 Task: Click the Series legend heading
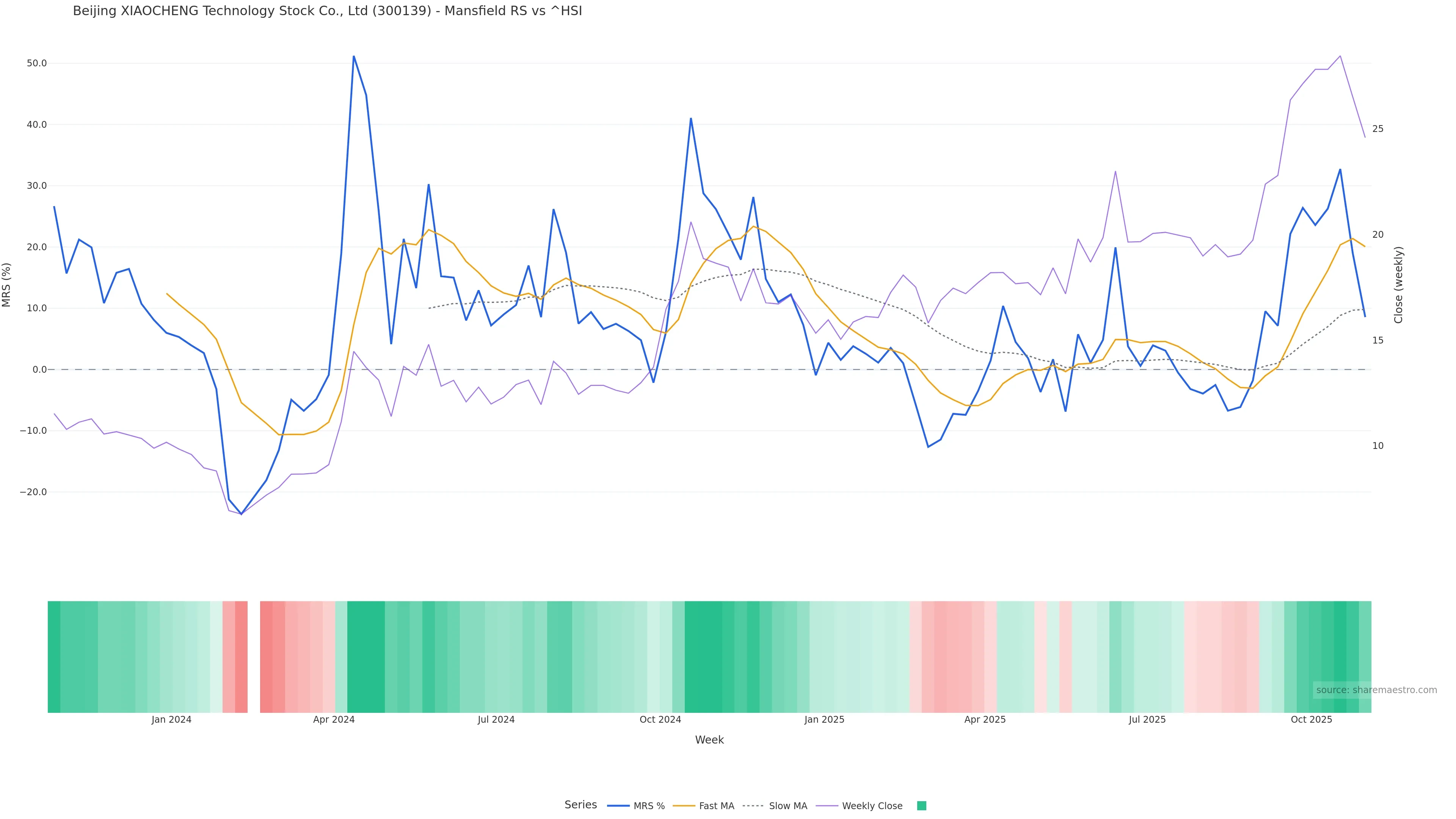tap(581, 805)
